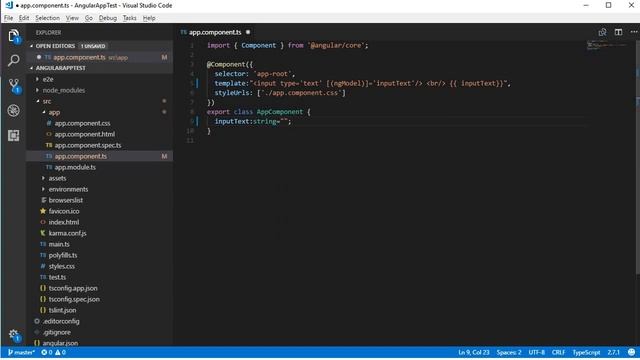Open the View menu
The image size is (640, 360).
pyautogui.click(x=72, y=18)
